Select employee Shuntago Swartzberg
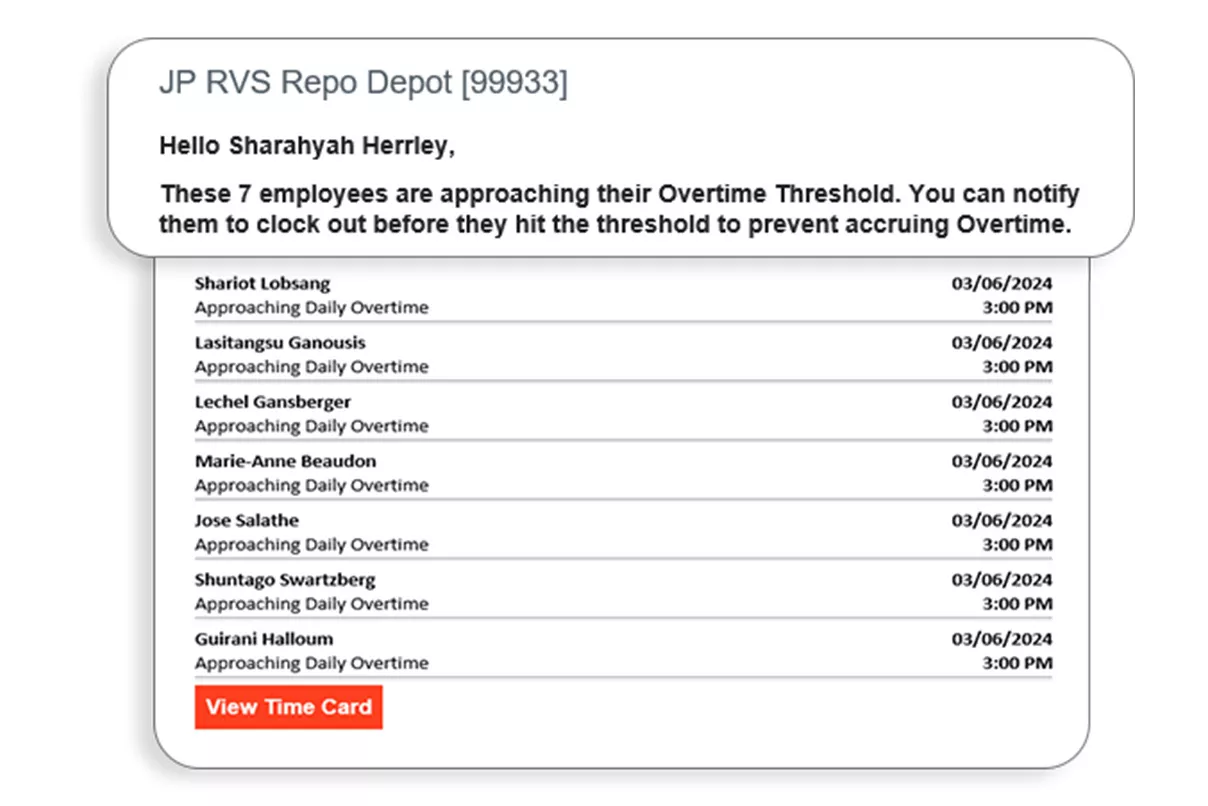 coord(285,580)
